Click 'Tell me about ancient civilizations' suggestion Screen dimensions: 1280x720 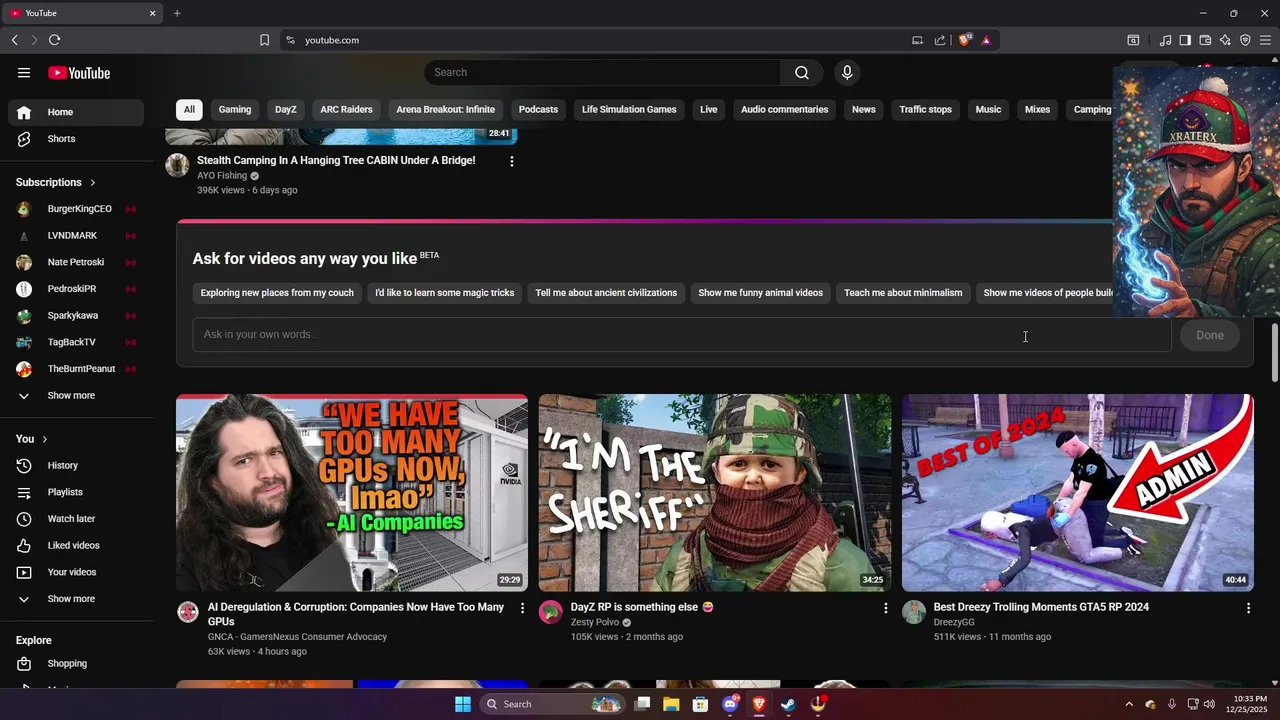(606, 293)
